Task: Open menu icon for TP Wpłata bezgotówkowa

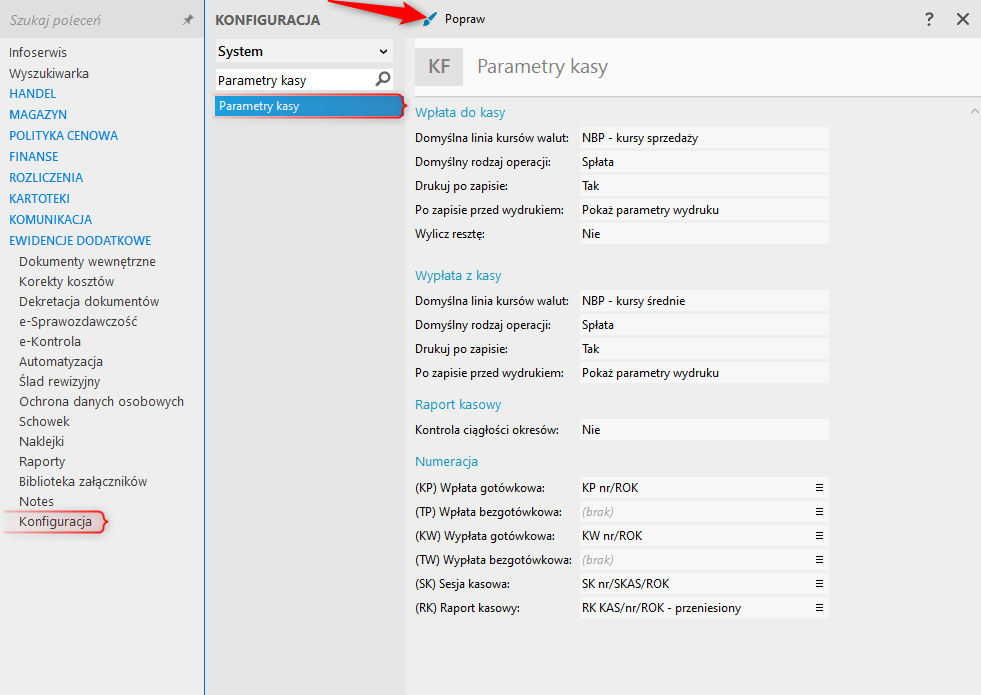Action: pos(819,512)
